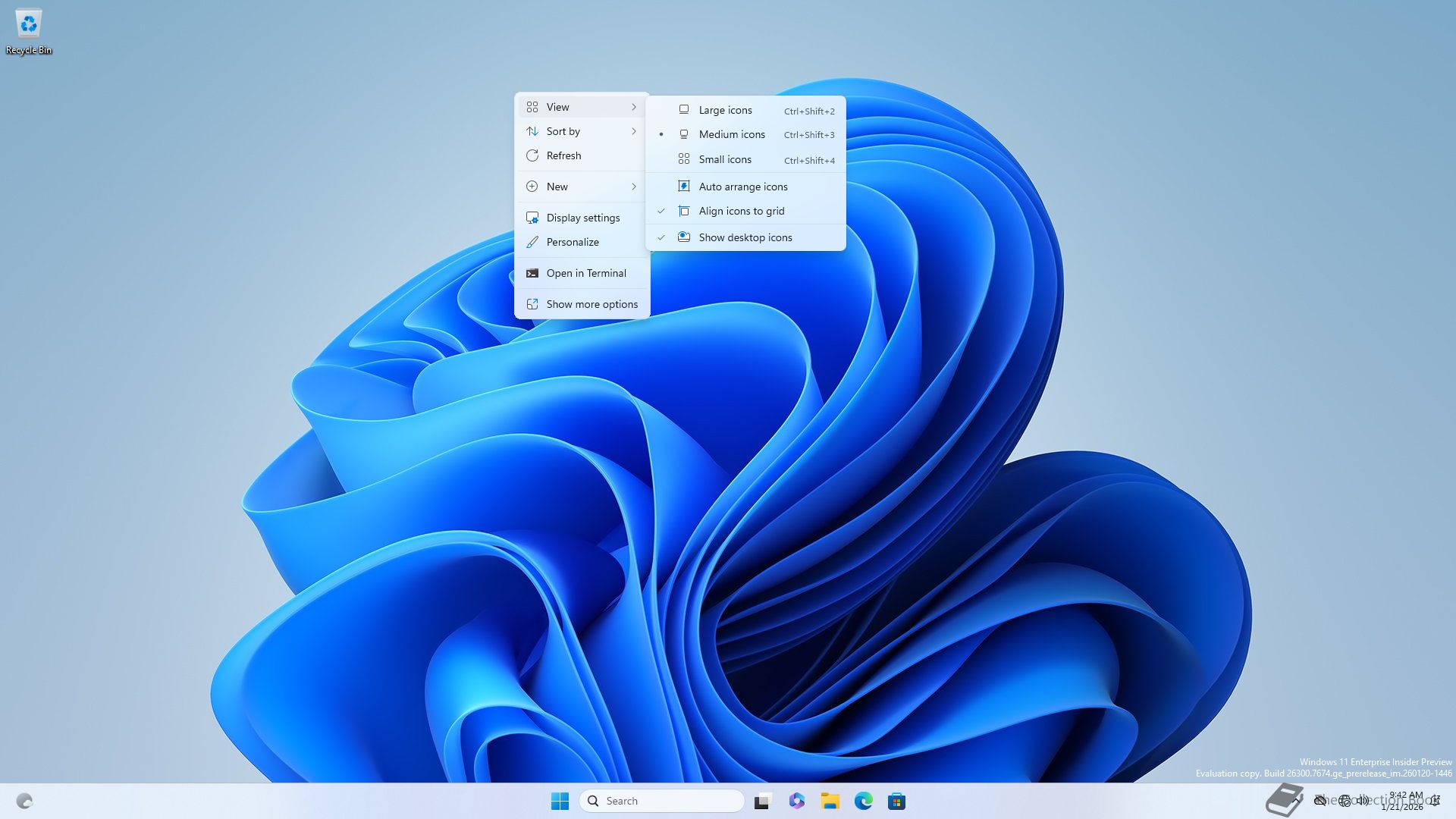Expand the View submenu arrow
The width and height of the screenshot is (1456, 819).
[x=633, y=107]
